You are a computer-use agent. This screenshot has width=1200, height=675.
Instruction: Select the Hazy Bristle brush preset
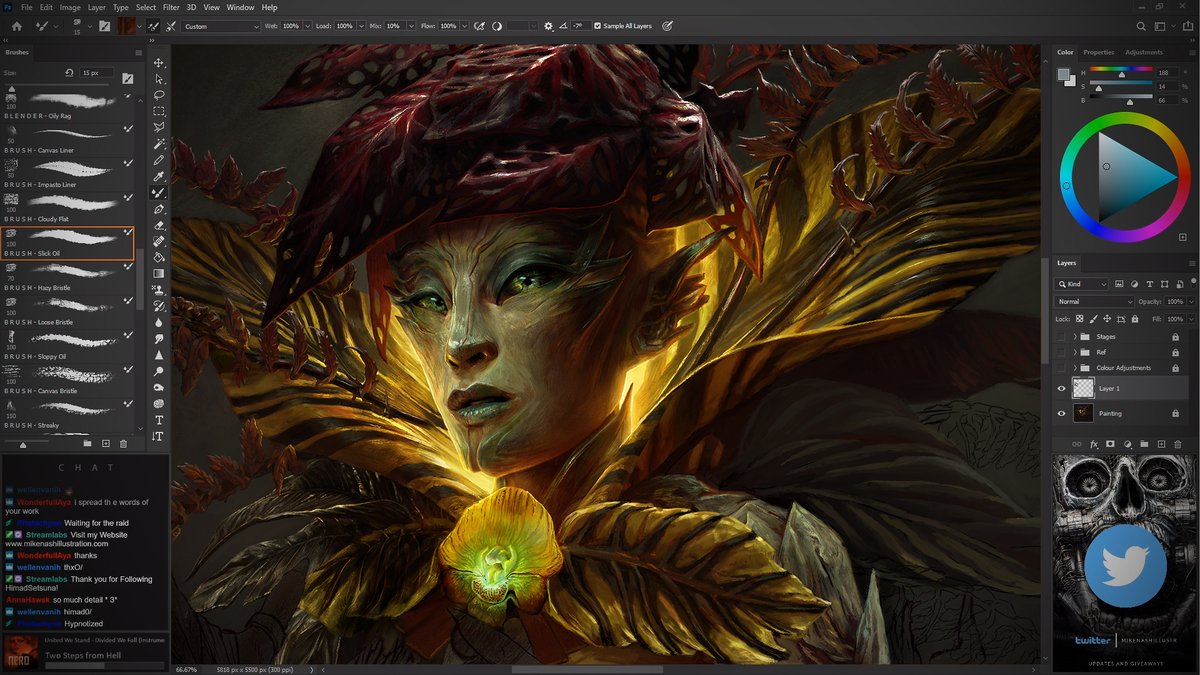pos(69,277)
